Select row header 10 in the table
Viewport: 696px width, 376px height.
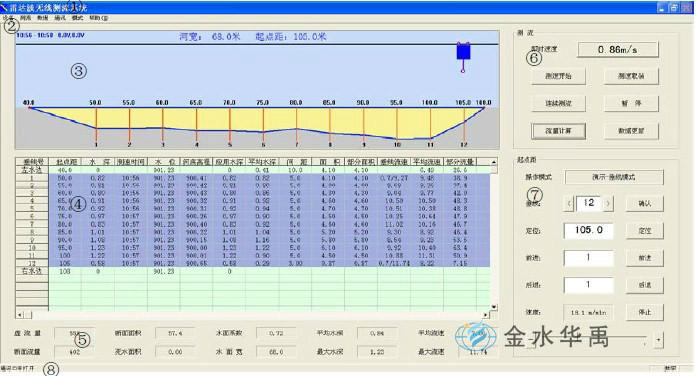click(32, 248)
